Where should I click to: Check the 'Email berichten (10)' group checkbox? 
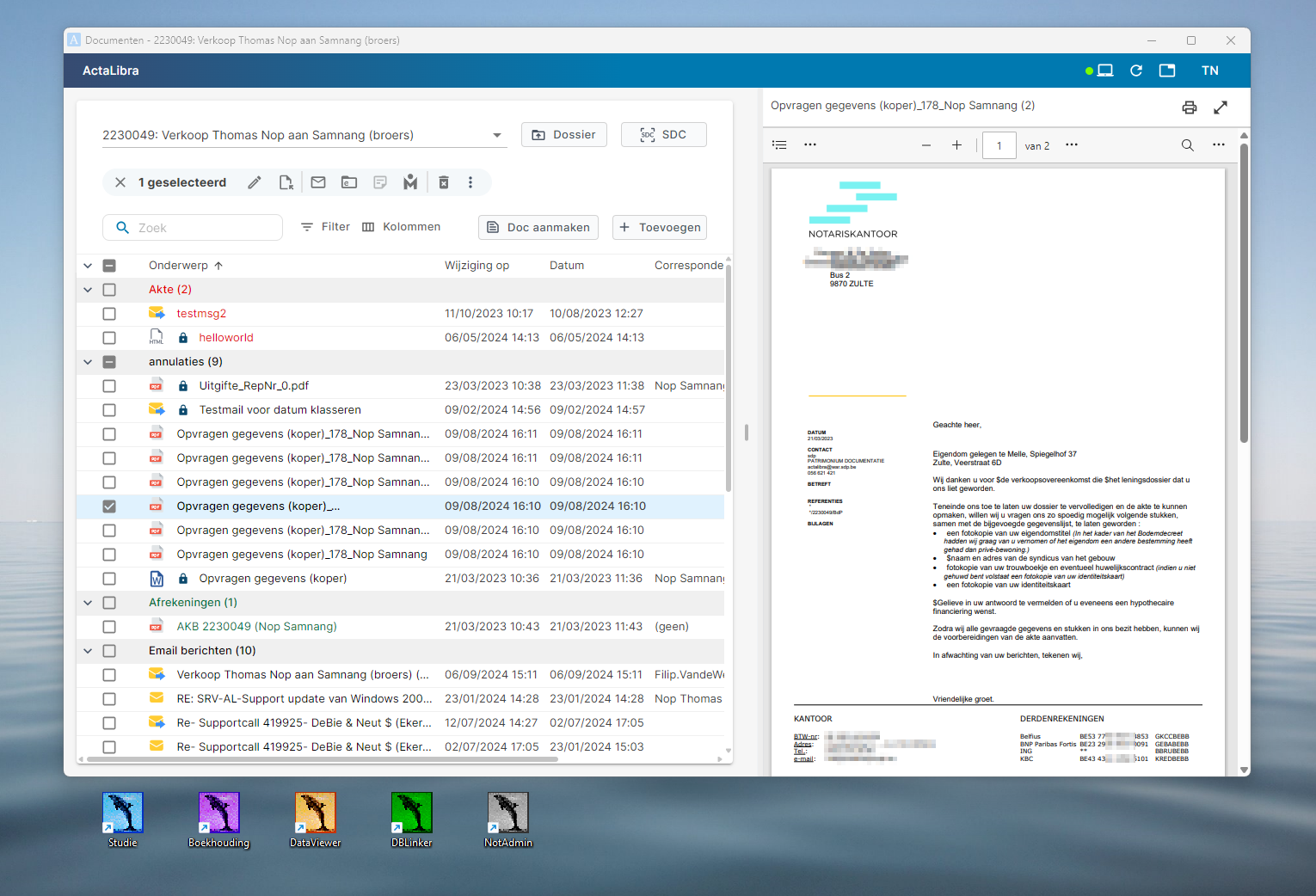pyautogui.click(x=109, y=651)
